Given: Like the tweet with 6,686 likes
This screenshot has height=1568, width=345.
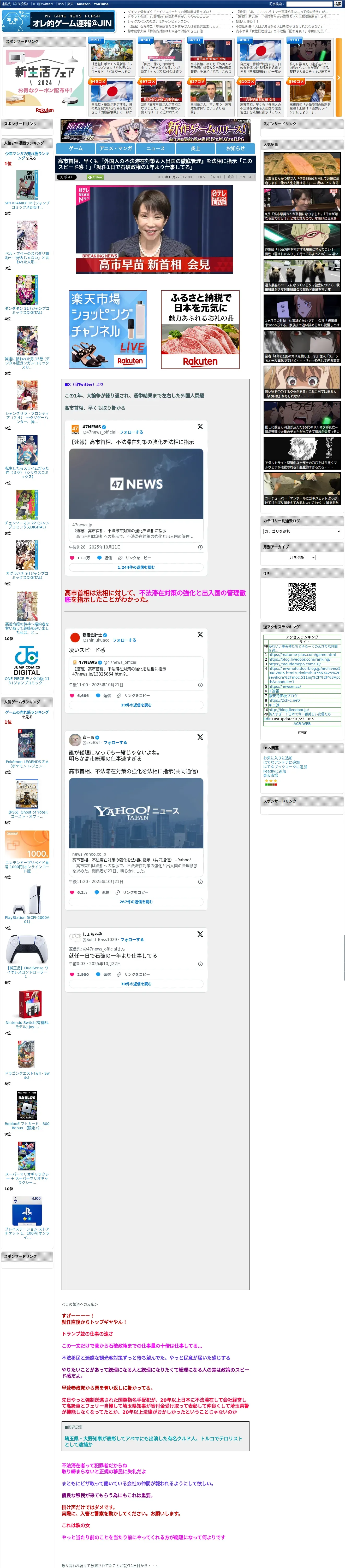Looking at the screenshot, I should point(72,695).
